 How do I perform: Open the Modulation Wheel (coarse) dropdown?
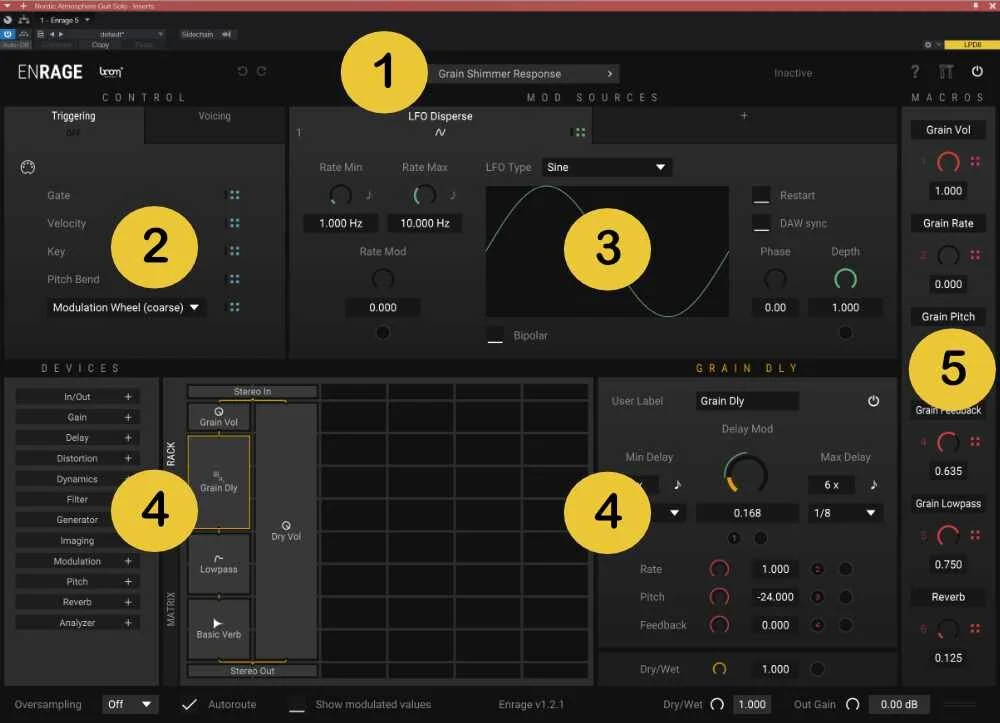pos(126,307)
